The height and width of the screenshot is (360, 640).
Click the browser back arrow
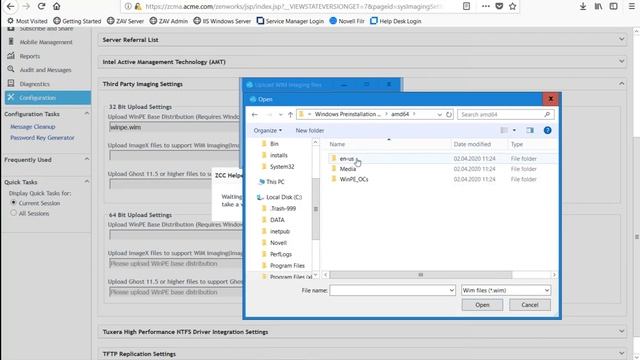[11, 6]
